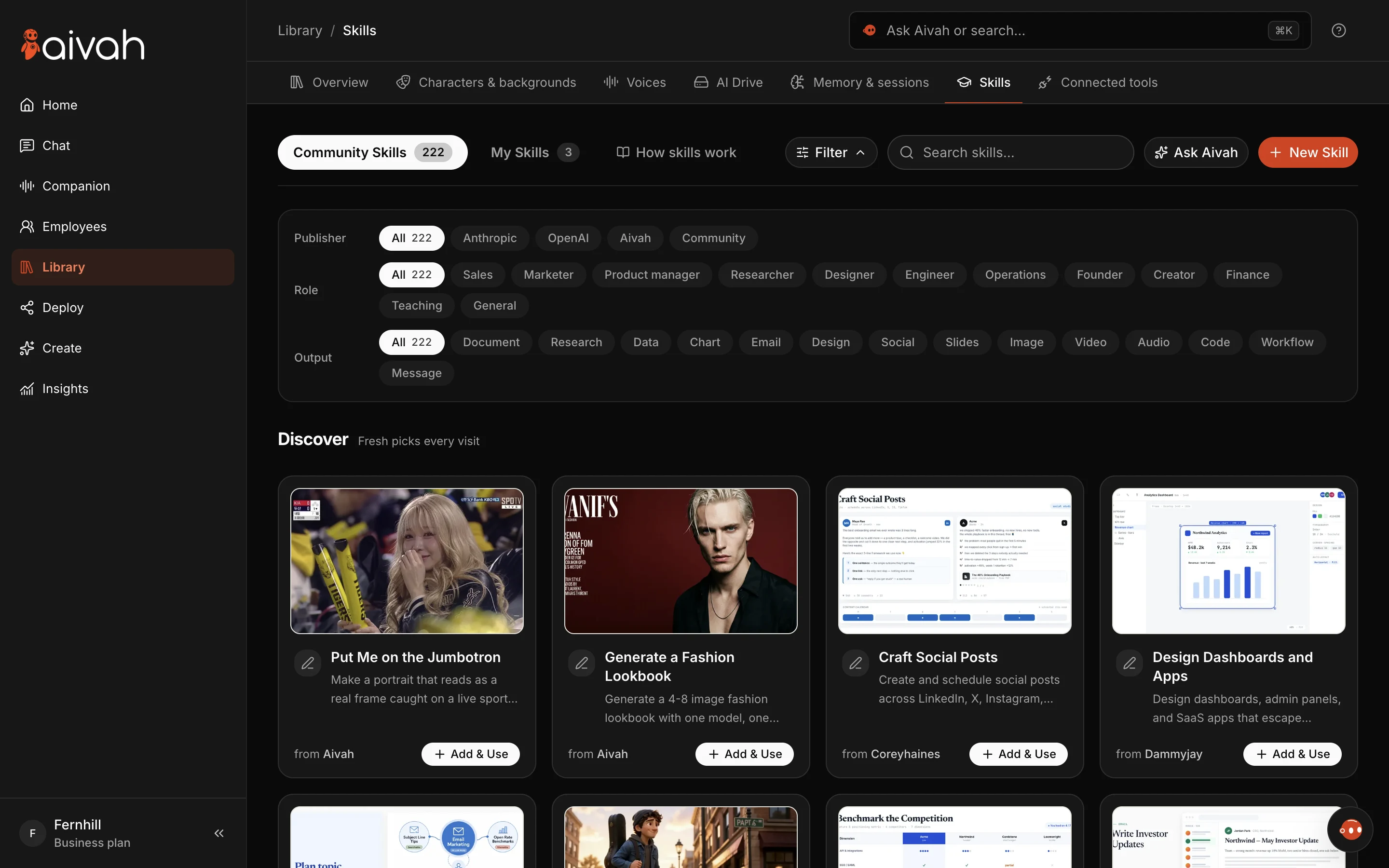Viewport: 1389px width, 868px height.
Task: Open Create in the sidebar
Action: point(123,349)
